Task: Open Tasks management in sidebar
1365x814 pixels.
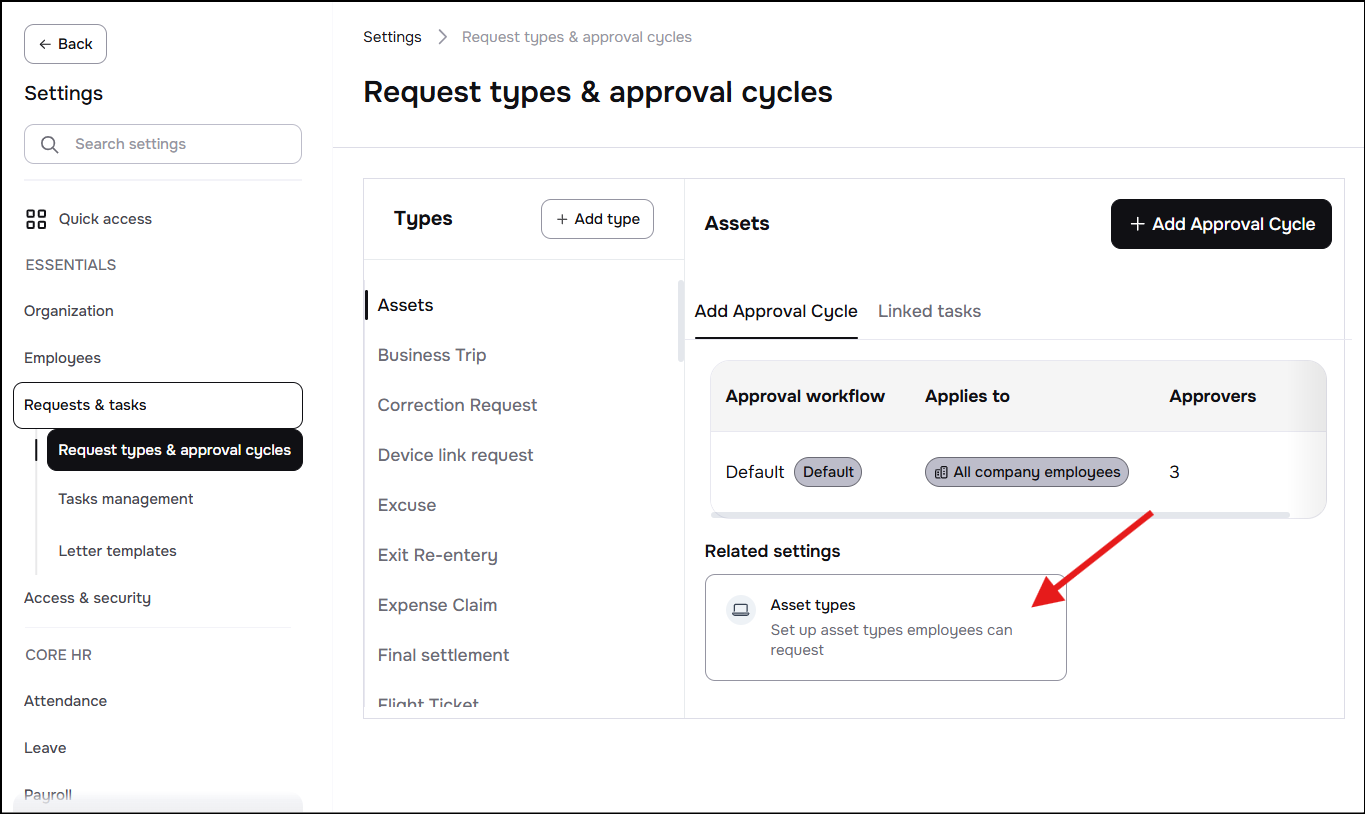Action: [126, 499]
